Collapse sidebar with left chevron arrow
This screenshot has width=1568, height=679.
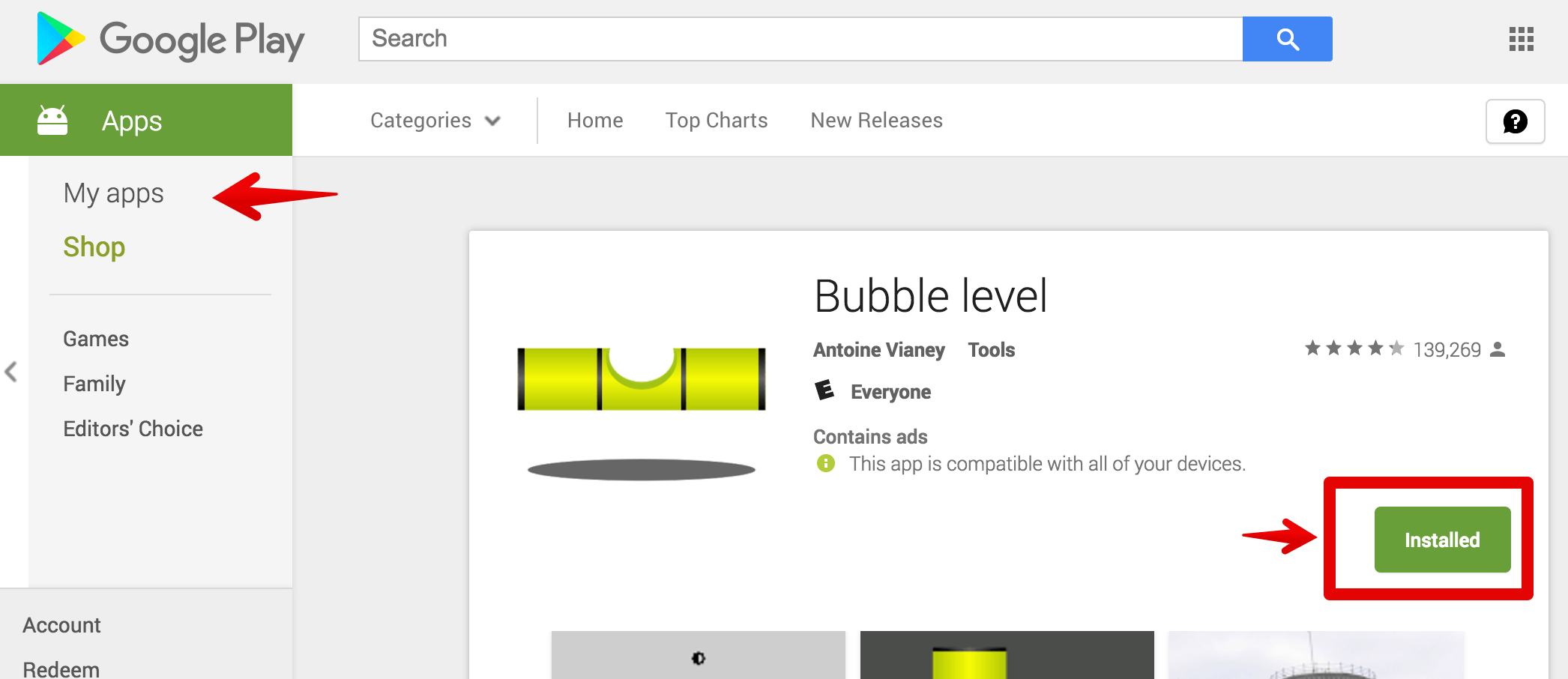point(11,372)
